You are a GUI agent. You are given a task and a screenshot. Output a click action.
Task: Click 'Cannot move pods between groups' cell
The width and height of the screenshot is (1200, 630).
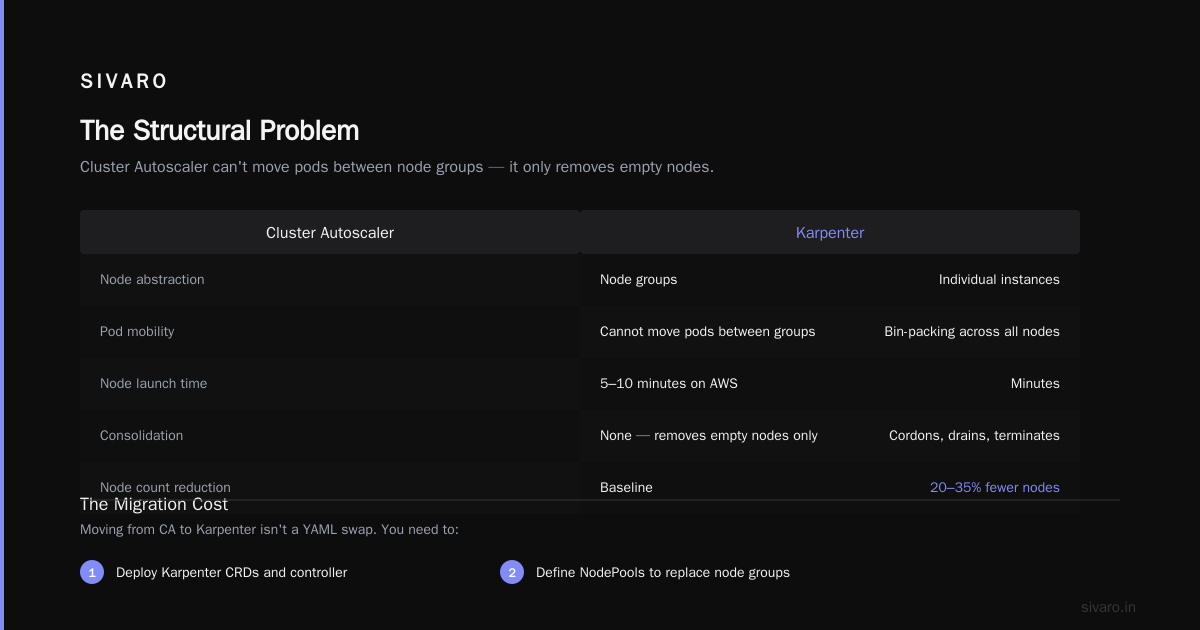pos(707,332)
